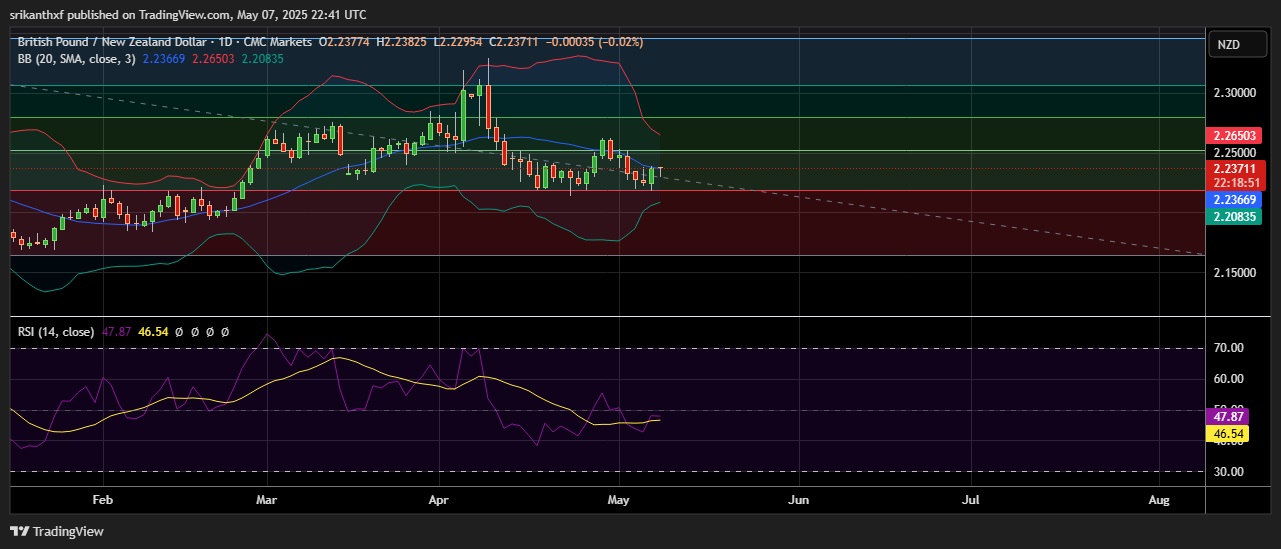Click the publisher header text srikanthxf
Screen dimensions: 1281x549
[44, 14]
